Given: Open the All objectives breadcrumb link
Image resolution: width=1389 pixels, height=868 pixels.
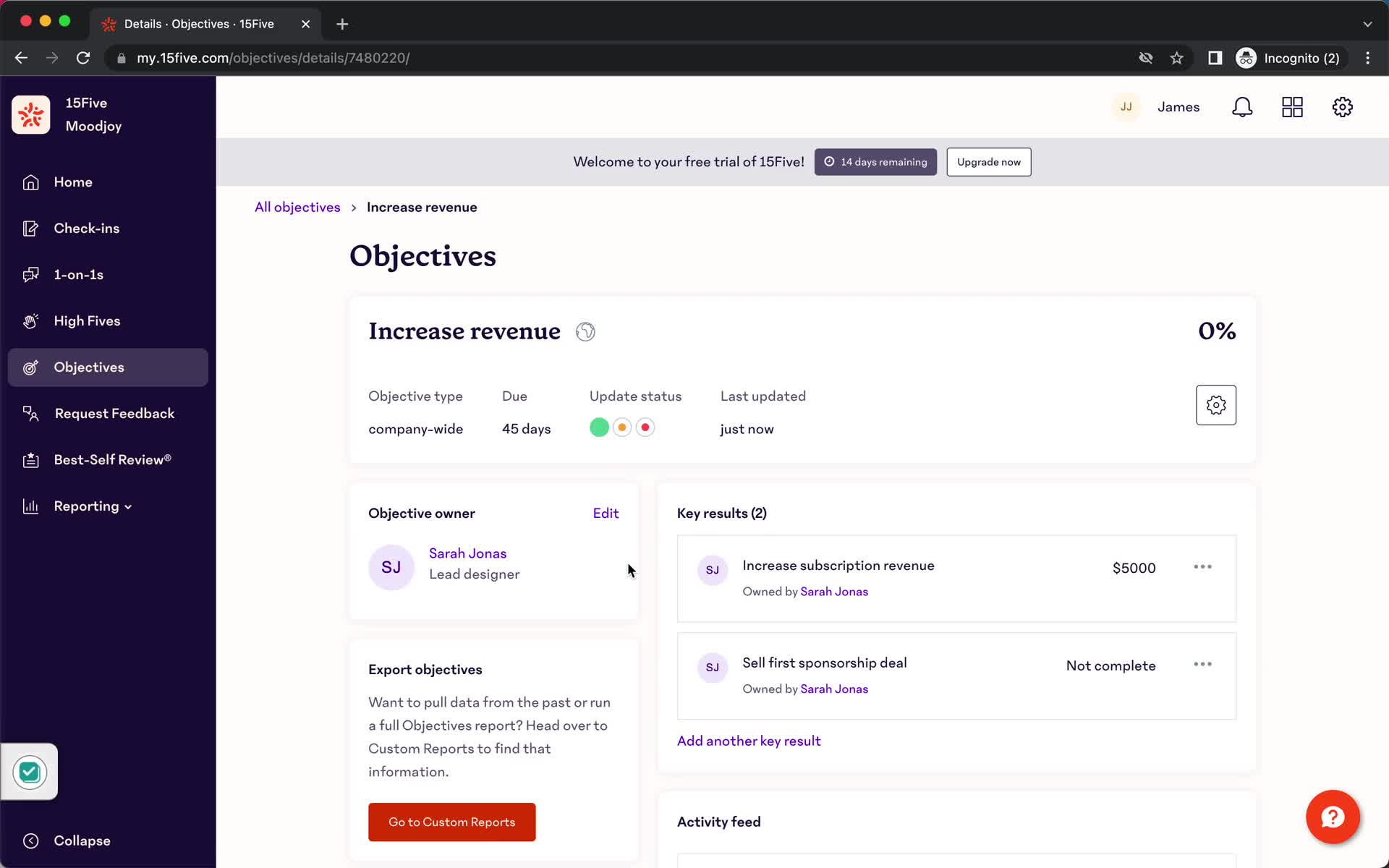Looking at the screenshot, I should [298, 206].
